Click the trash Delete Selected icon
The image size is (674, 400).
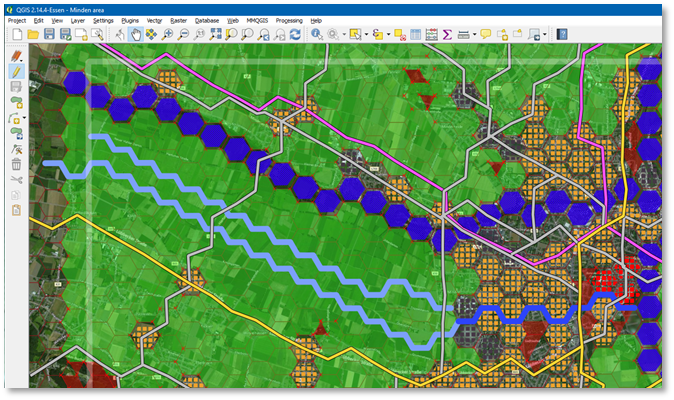[x=16, y=164]
